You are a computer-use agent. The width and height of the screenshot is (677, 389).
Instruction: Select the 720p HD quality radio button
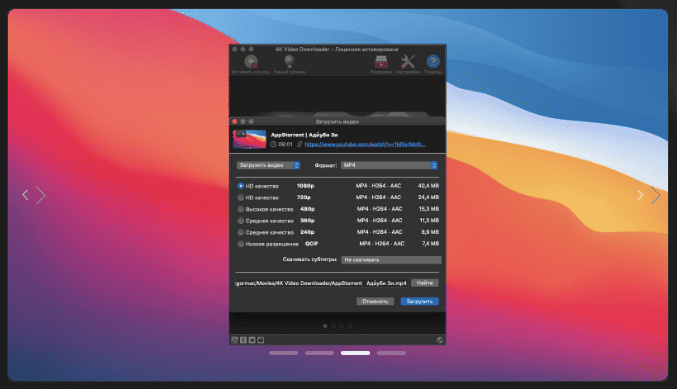(240, 197)
